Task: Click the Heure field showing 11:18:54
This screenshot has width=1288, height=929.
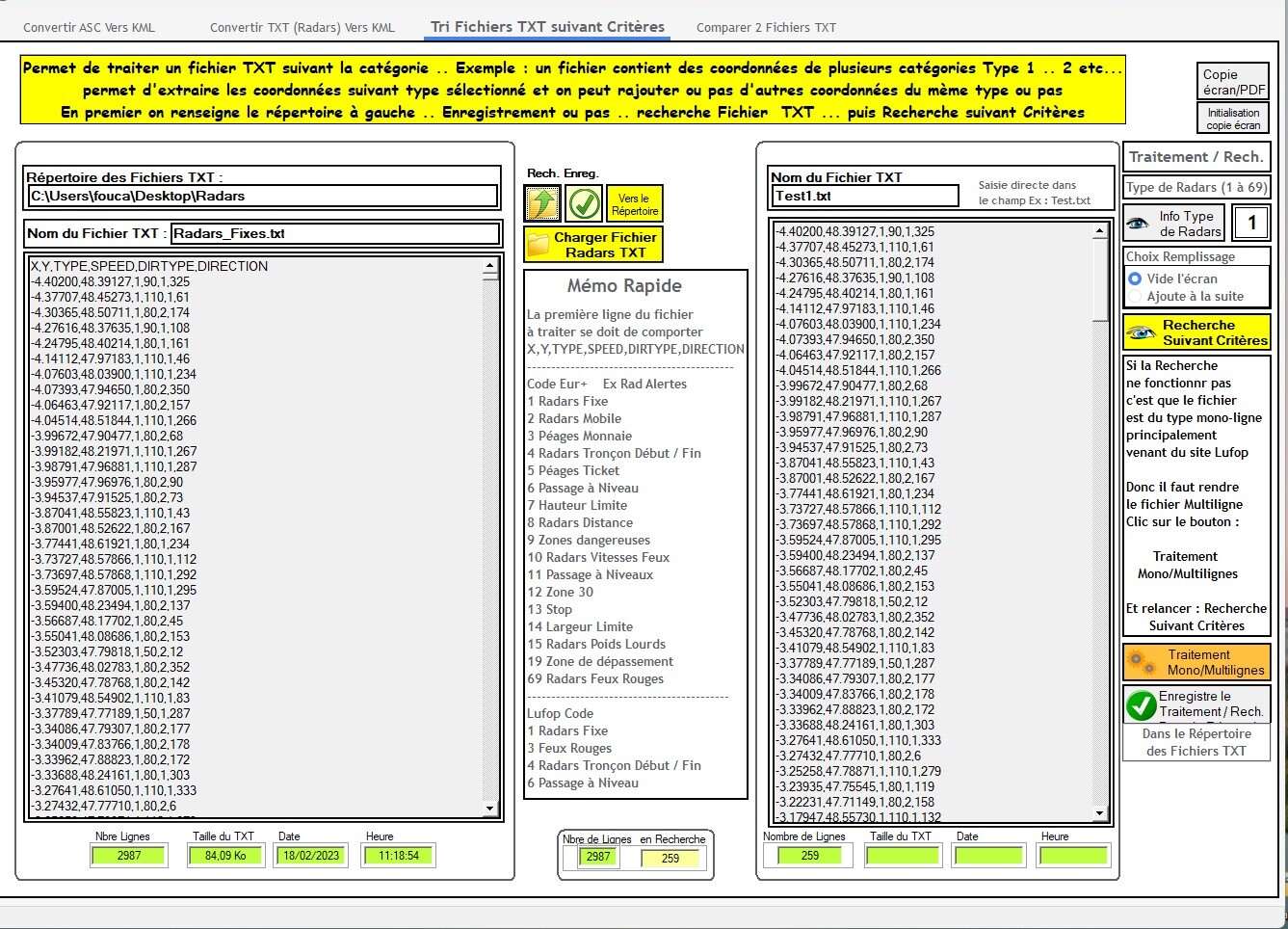Action: point(398,856)
